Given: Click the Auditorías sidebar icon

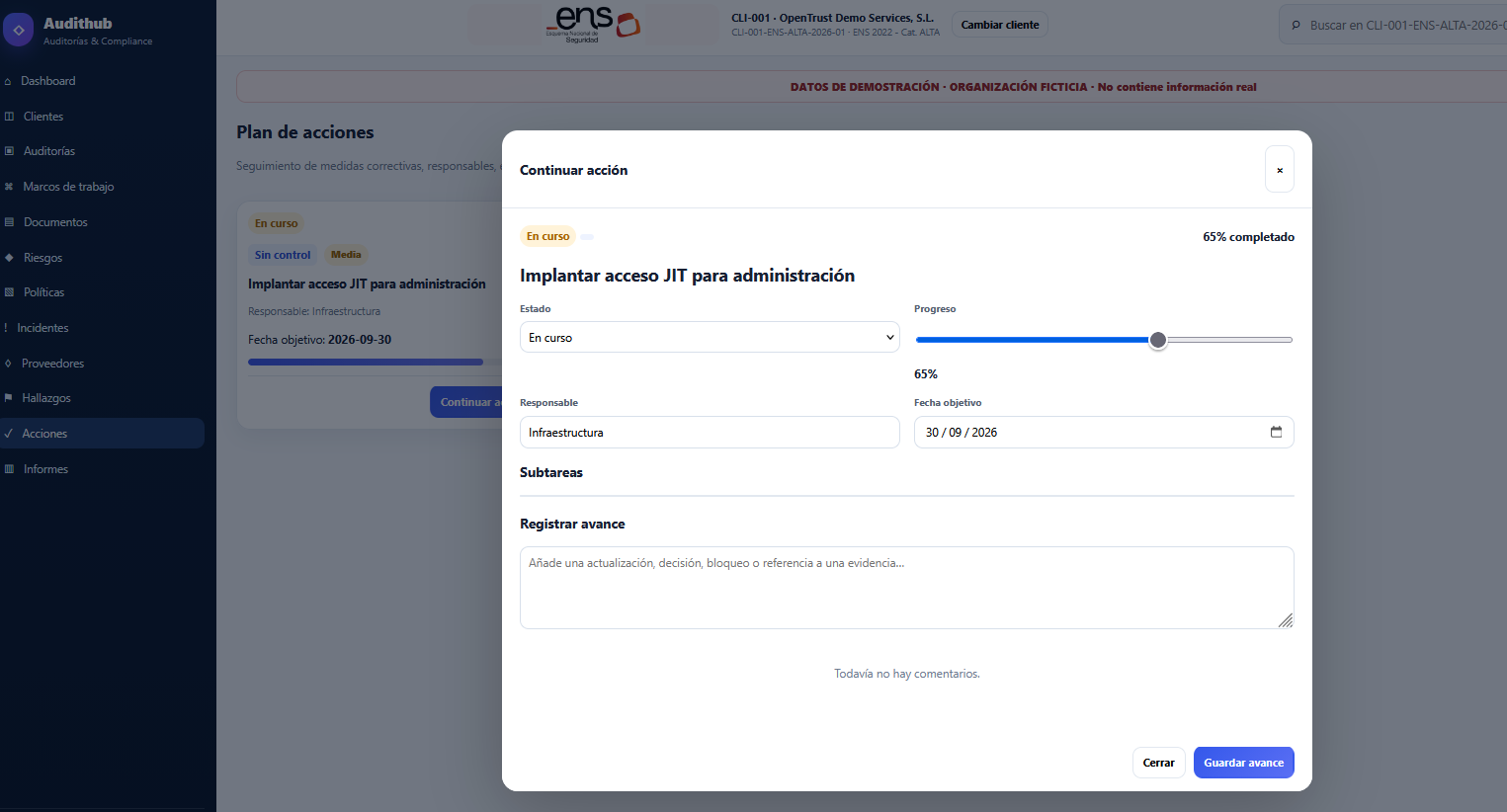Looking at the screenshot, I should (x=9, y=151).
